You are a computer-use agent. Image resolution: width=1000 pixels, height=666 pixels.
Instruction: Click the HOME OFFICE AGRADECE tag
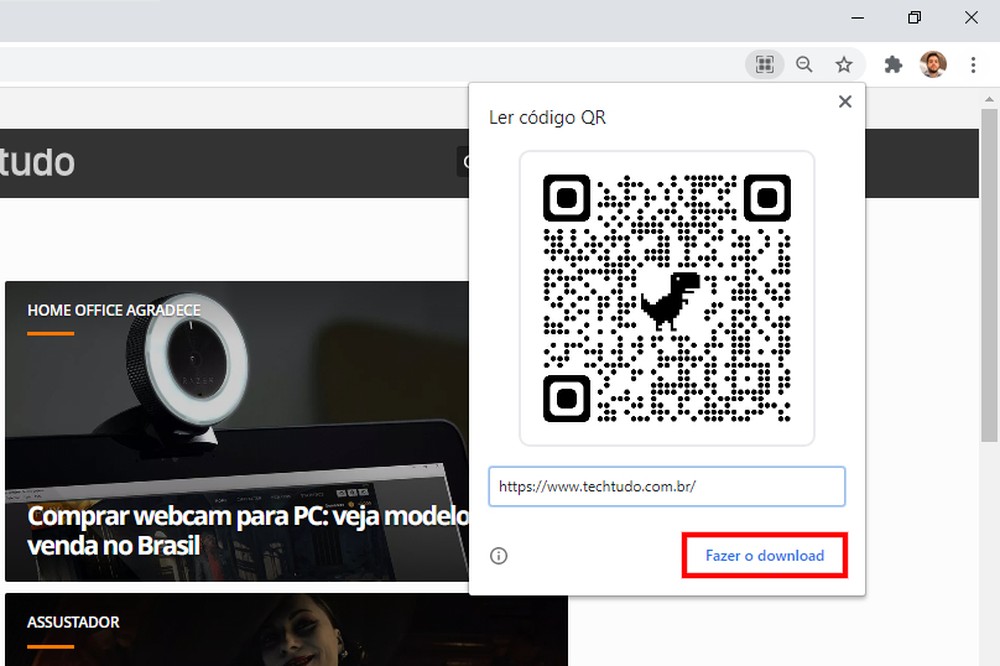114,310
